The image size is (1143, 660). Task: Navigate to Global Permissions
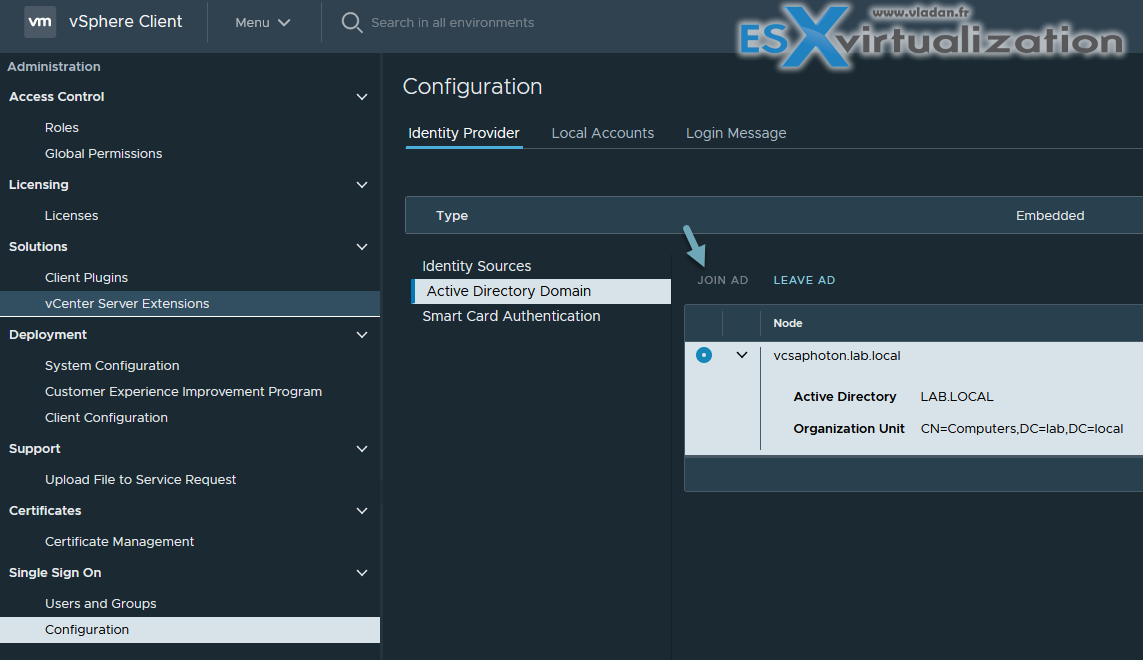103,154
